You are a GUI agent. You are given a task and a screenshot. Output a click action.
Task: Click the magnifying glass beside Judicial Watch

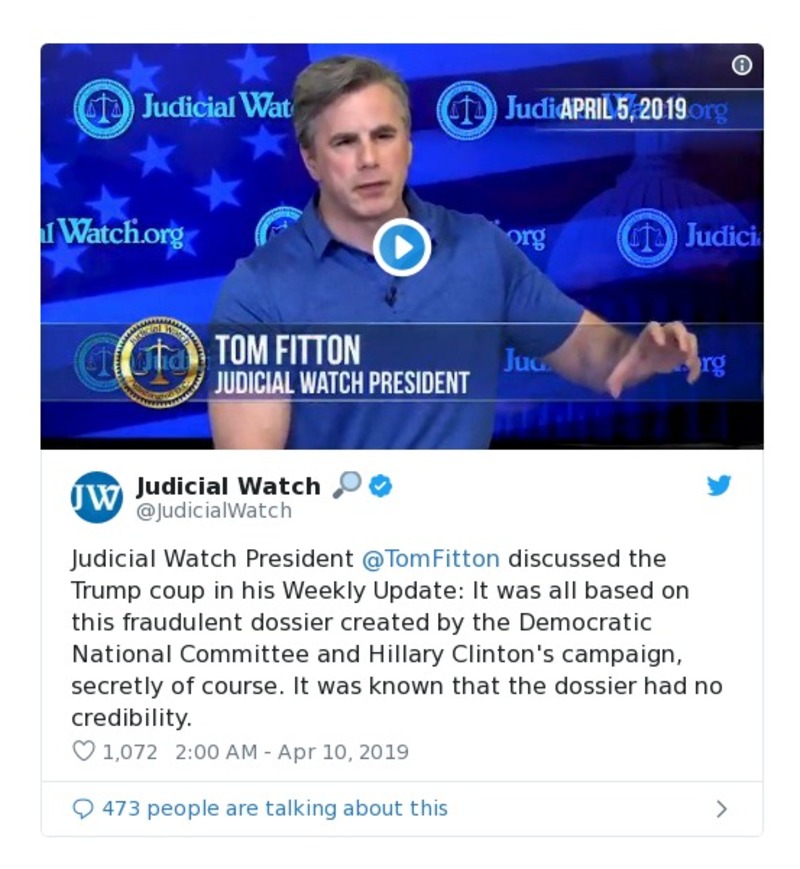(x=346, y=486)
